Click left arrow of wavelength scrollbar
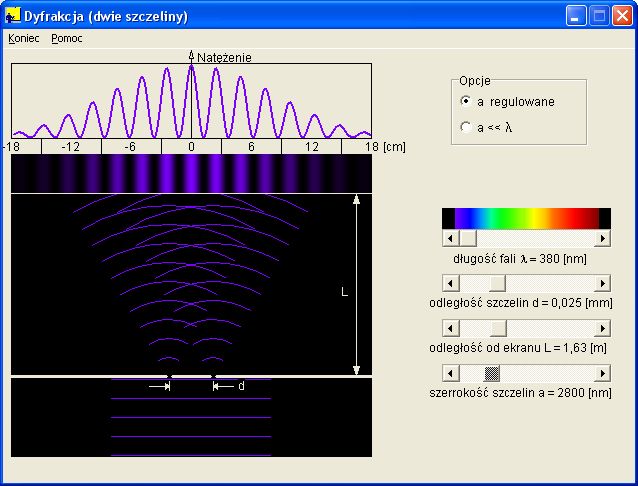Image resolution: width=638 pixels, height=486 pixels. [451, 239]
